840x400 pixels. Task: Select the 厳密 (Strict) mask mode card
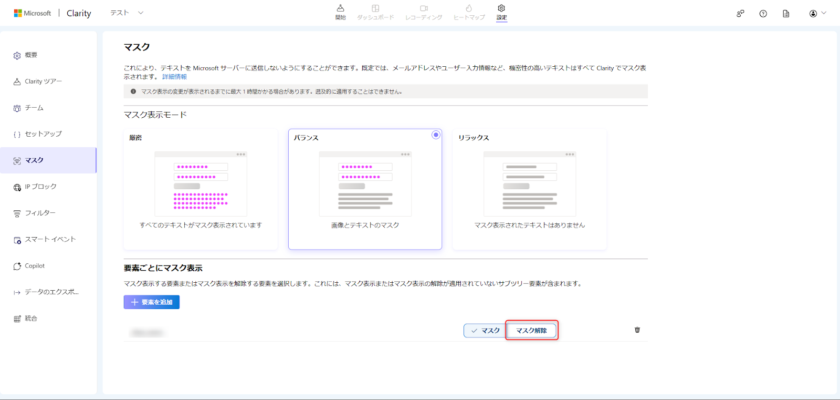[200, 188]
